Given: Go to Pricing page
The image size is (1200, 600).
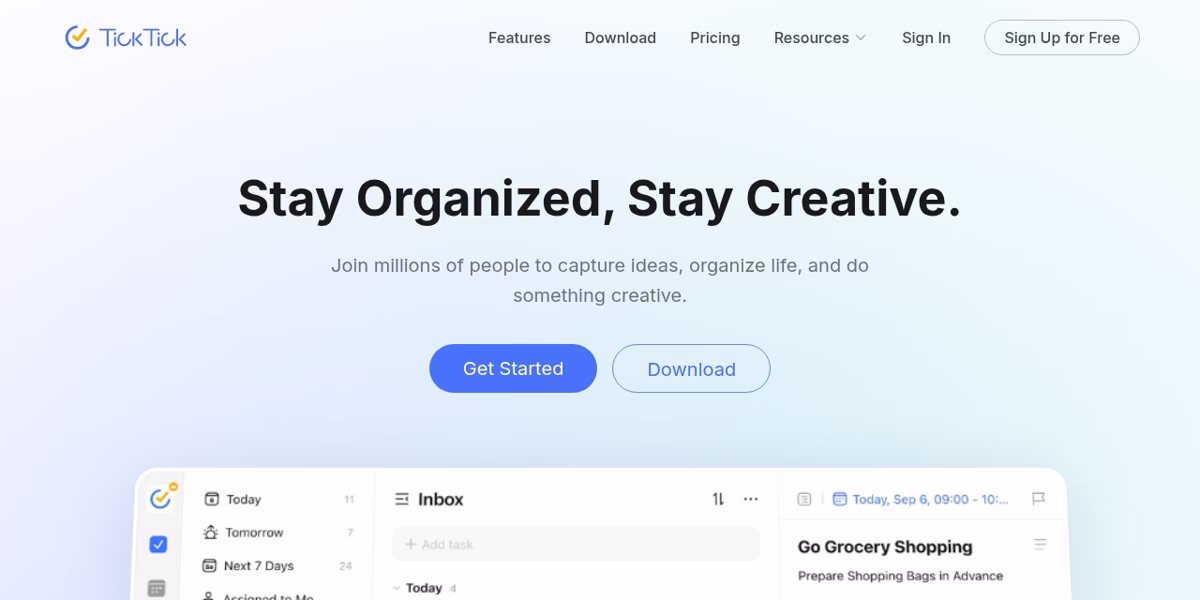Looking at the screenshot, I should tap(715, 38).
